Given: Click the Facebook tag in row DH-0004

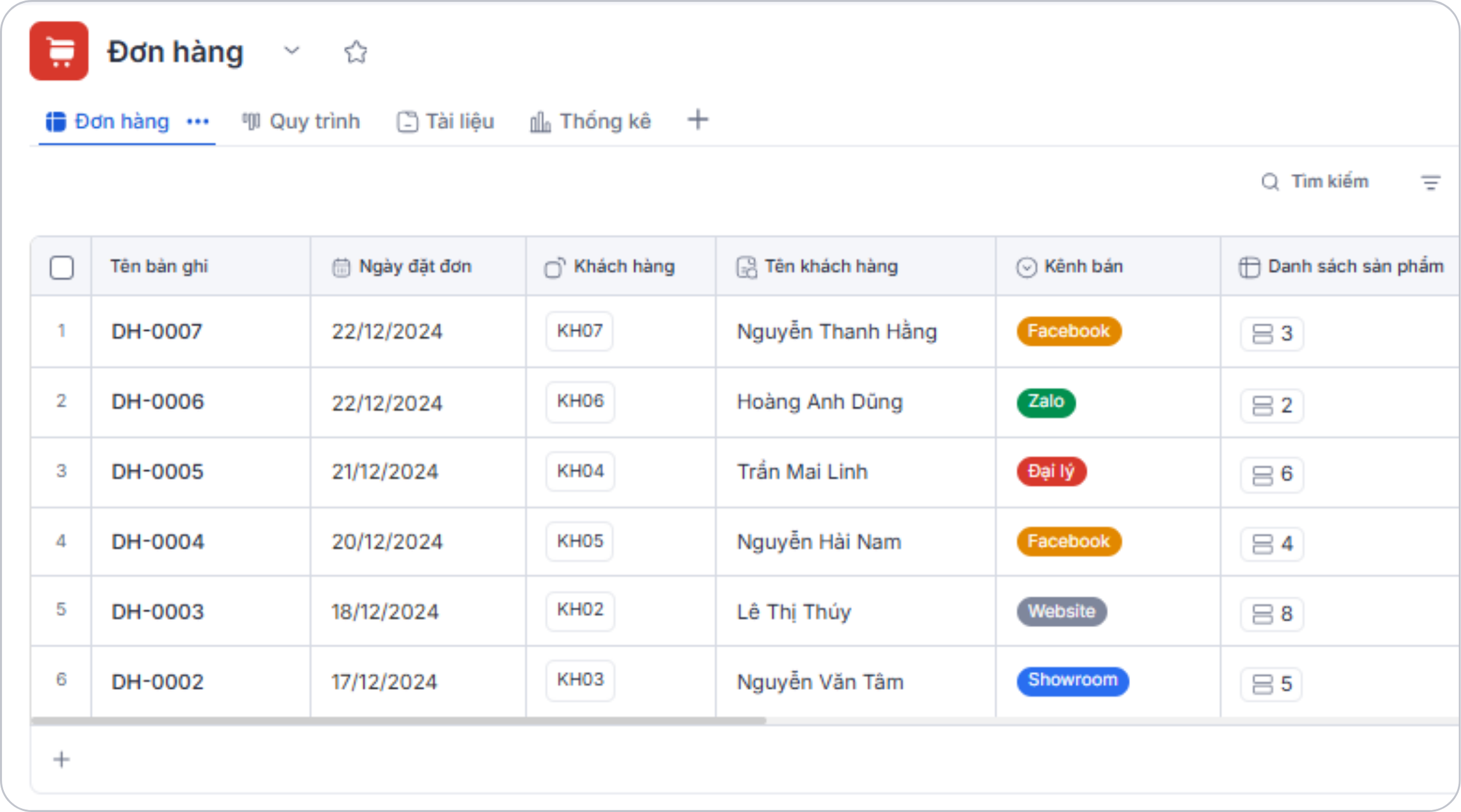Looking at the screenshot, I should 1069,541.
